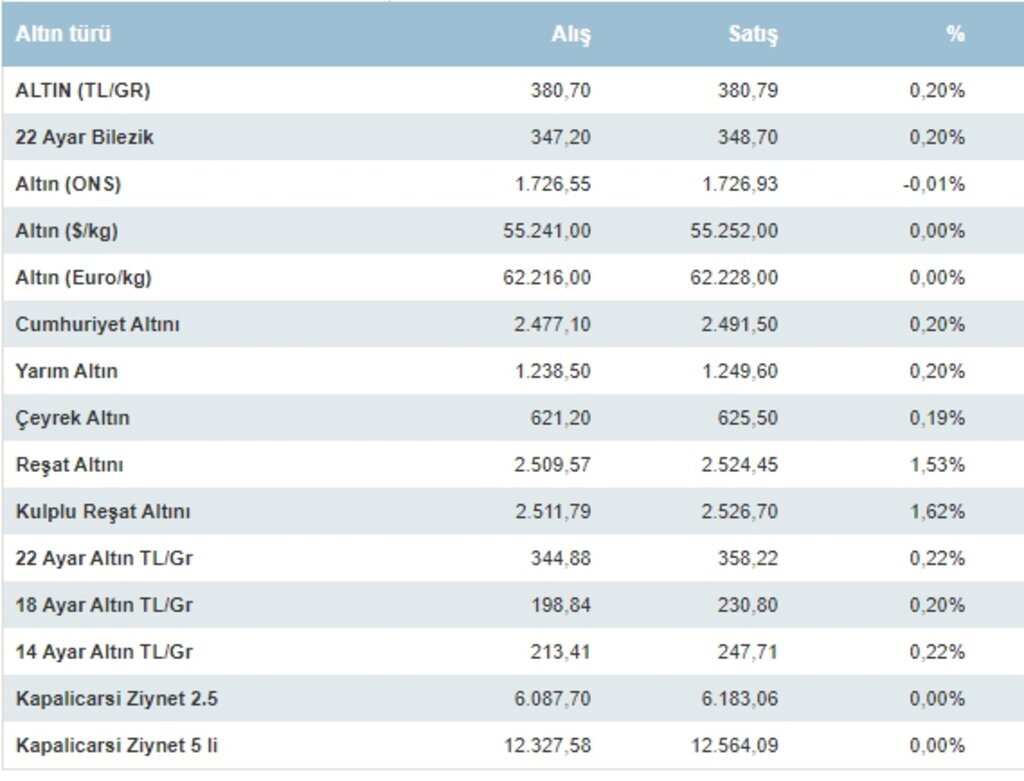Open the Kapalicarsi Ziynet 2.5 entry
1024x781 pixels.
coord(116,699)
